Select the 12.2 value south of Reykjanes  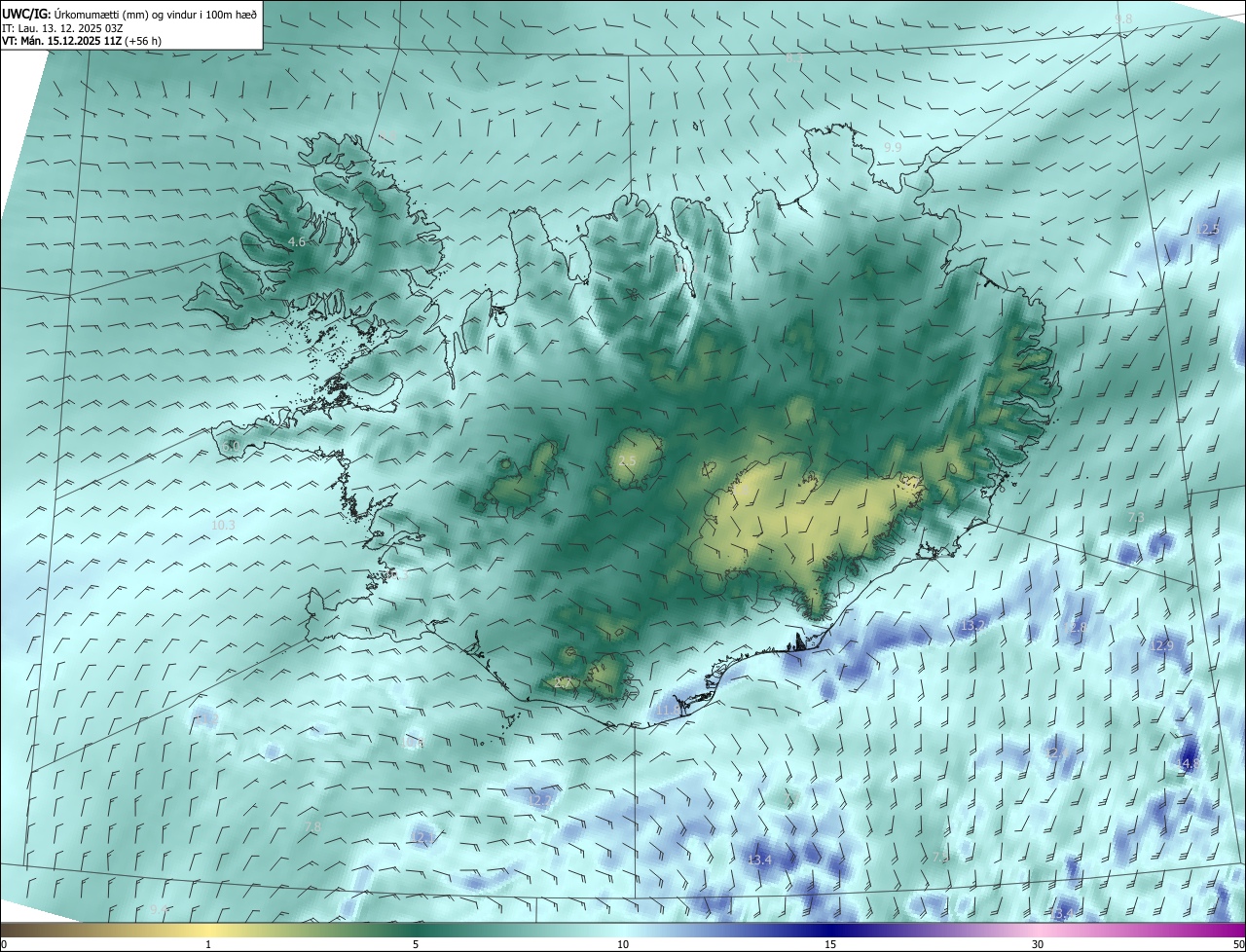click(540, 800)
